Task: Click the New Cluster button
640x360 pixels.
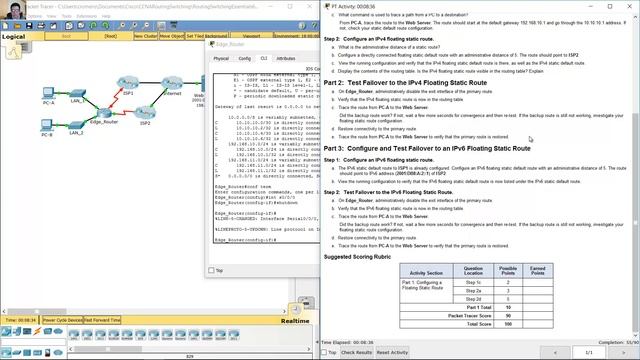Action: tap(145, 36)
